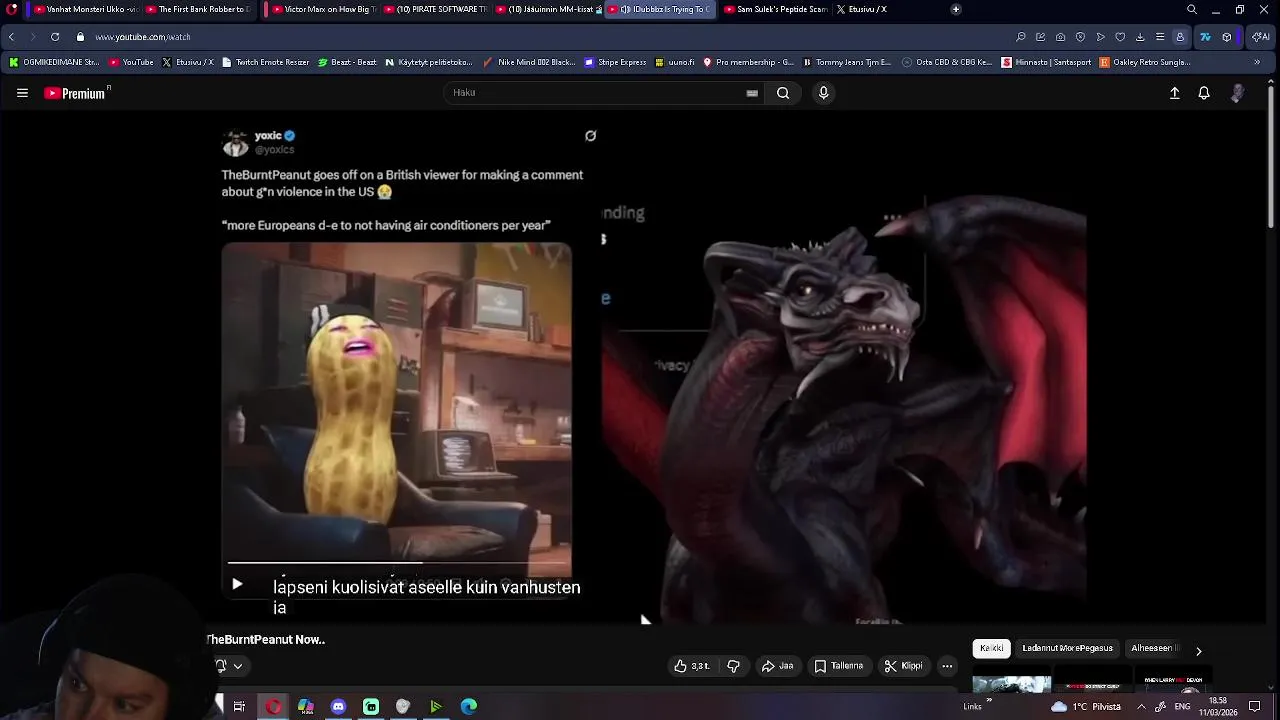1280x720 pixels.
Task: Open the YouTube account avatar menu
Action: (x=1237, y=93)
